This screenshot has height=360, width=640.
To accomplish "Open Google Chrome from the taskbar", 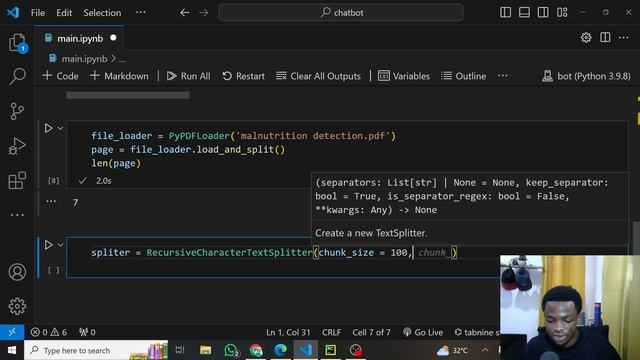I will pos(256,350).
